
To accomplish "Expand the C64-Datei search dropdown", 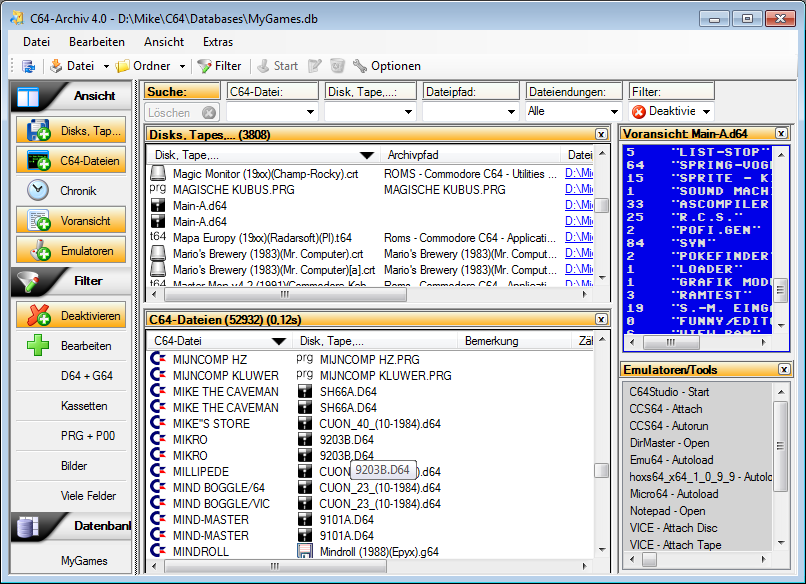I will point(310,112).
